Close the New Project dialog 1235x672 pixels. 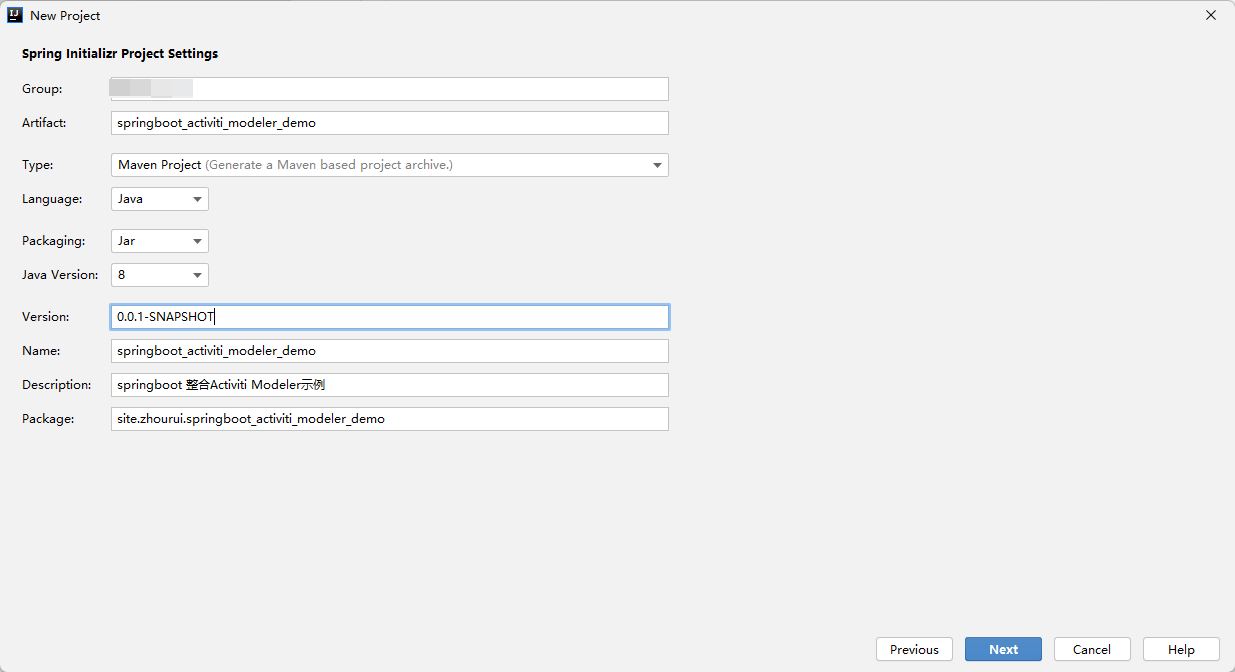point(1210,15)
